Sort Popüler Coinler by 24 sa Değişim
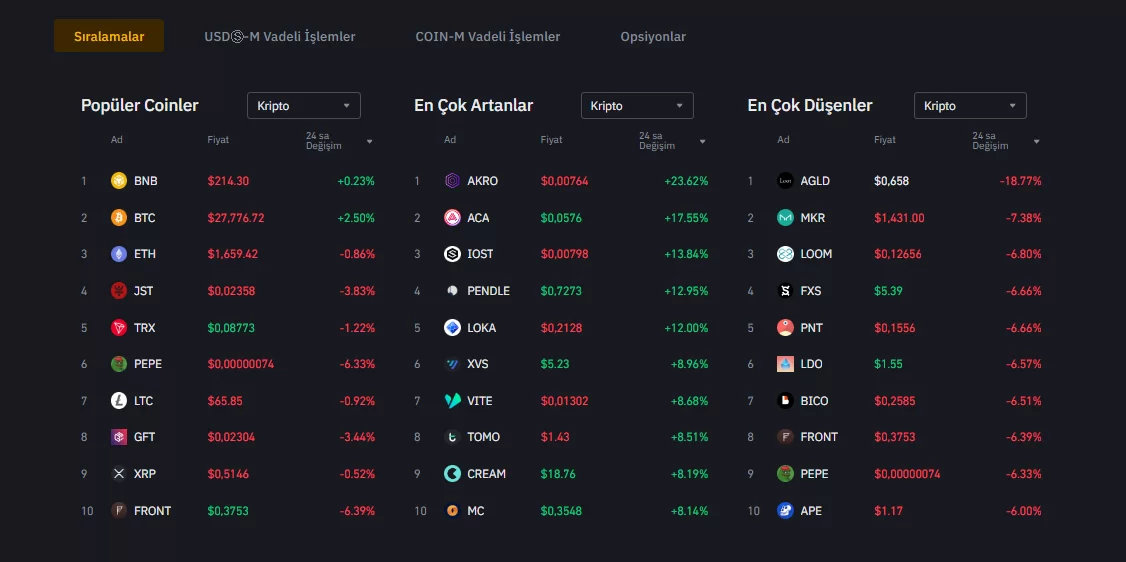The image size is (1126, 562). [x=340, y=141]
